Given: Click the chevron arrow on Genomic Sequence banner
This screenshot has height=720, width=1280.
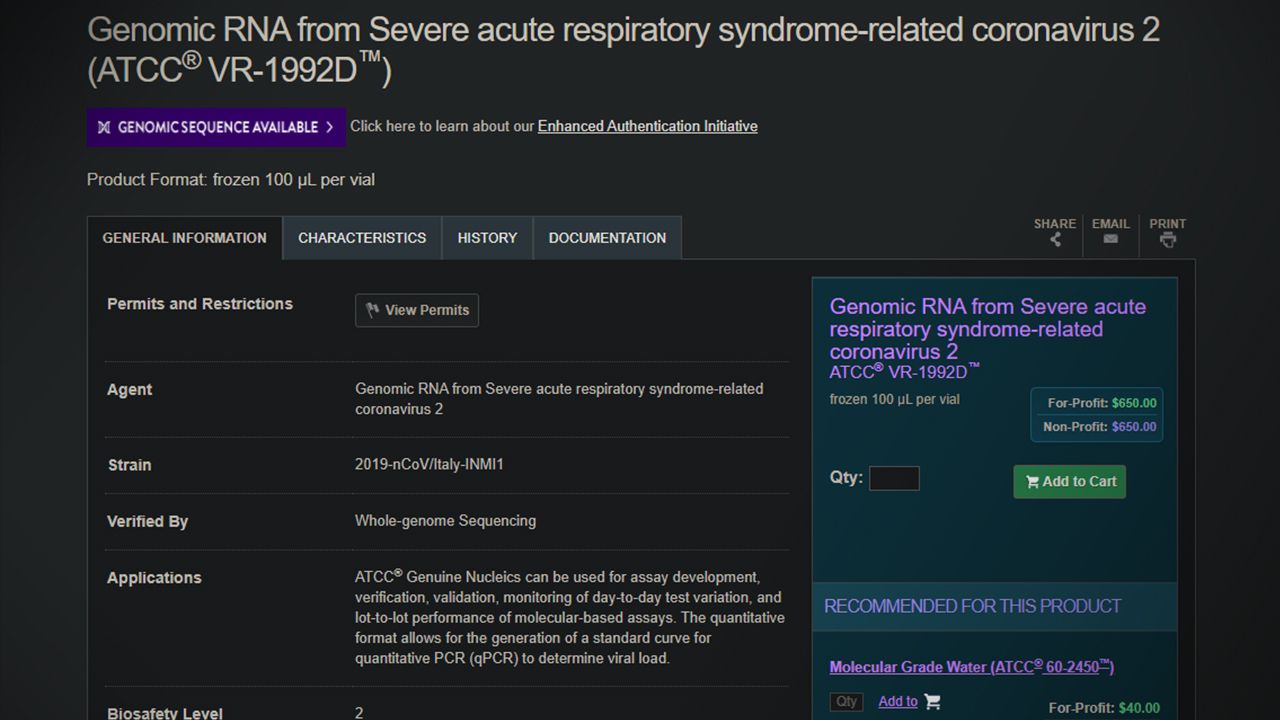Looking at the screenshot, I should 329,127.
